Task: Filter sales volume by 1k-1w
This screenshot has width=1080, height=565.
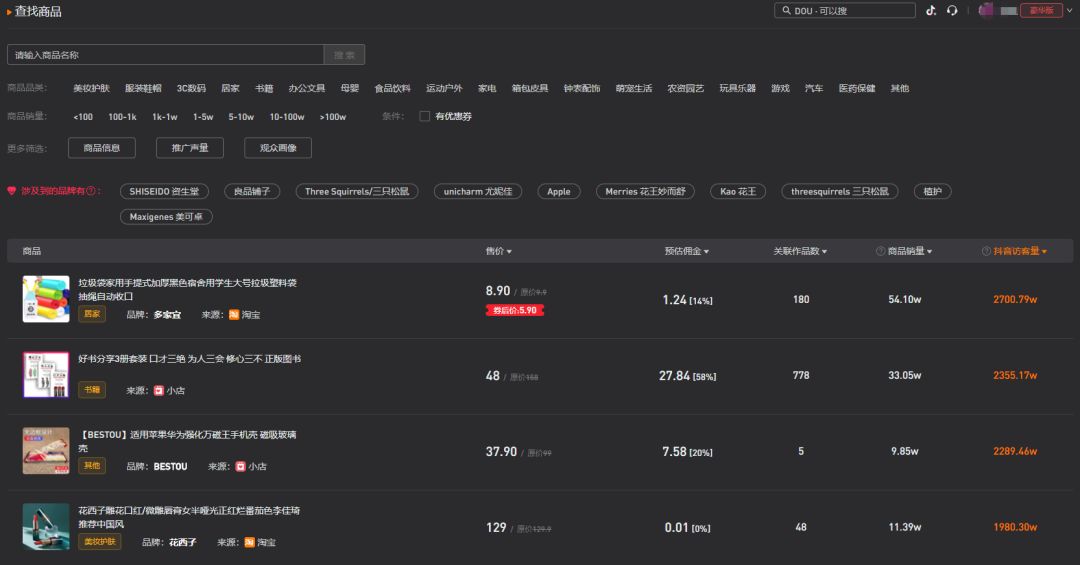Action: tap(165, 116)
